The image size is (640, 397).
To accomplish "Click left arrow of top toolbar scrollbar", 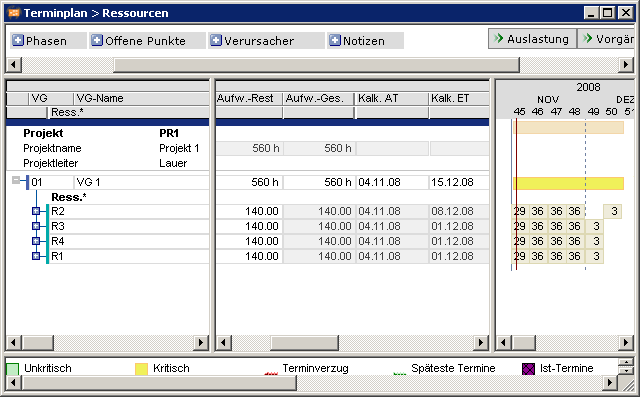I will click(14, 64).
